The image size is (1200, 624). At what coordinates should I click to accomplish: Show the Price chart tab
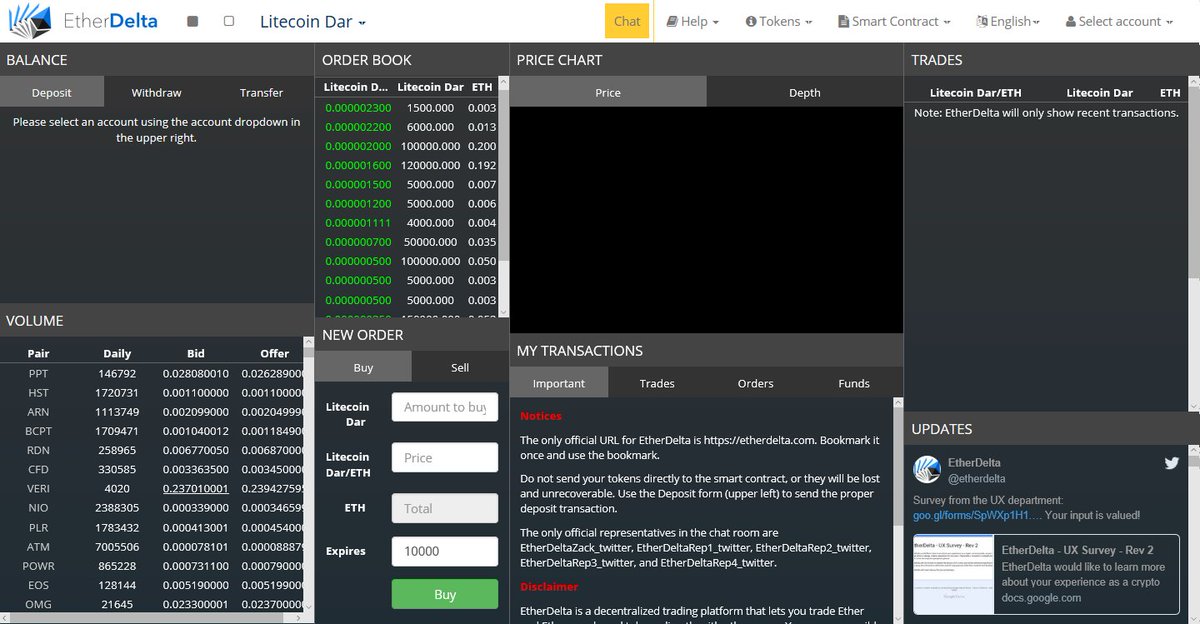(x=608, y=92)
